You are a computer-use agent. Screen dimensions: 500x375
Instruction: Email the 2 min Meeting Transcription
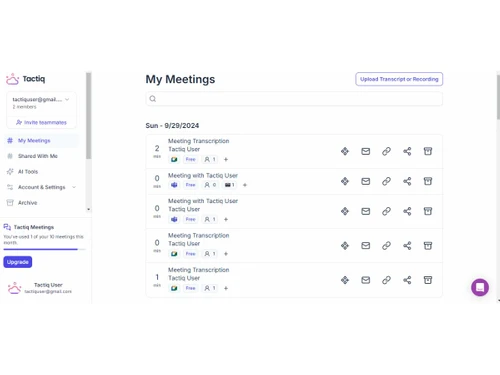366,151
